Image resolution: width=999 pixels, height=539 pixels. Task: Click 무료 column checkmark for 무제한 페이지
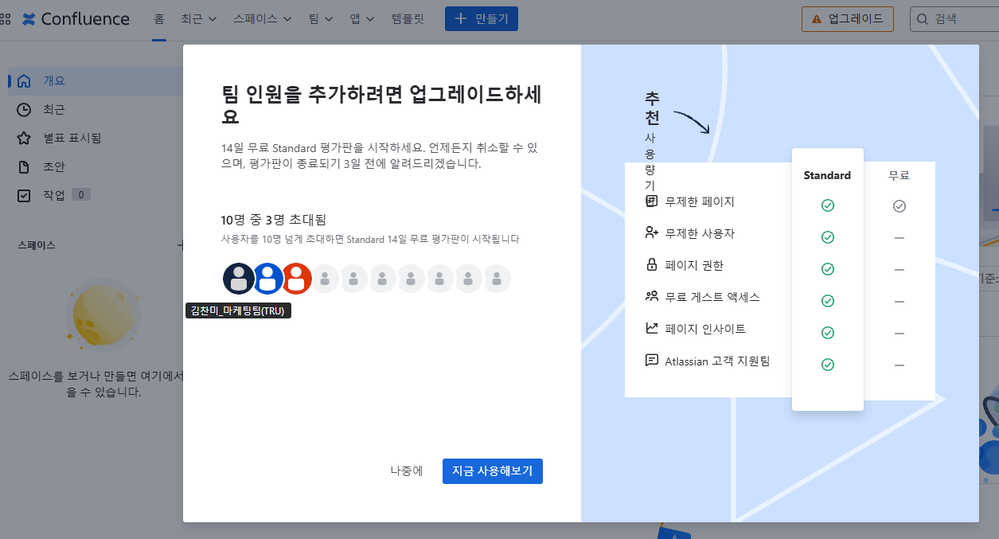pyautogui.click(x=899, y=206)
